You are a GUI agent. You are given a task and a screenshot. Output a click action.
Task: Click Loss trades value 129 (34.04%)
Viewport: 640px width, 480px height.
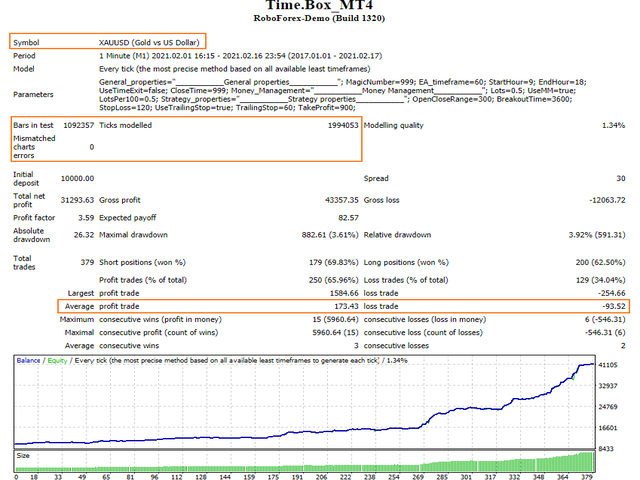600,280
